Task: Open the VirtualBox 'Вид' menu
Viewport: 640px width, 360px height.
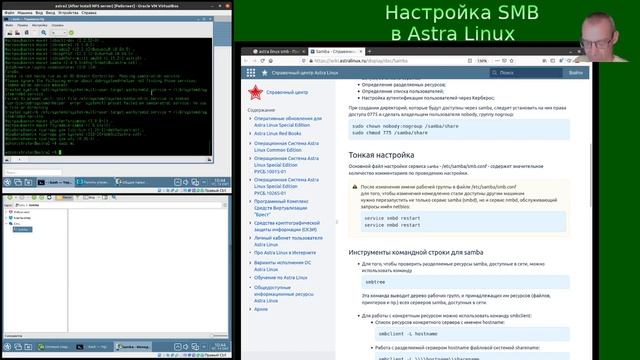Action: (x=39, y=13)
